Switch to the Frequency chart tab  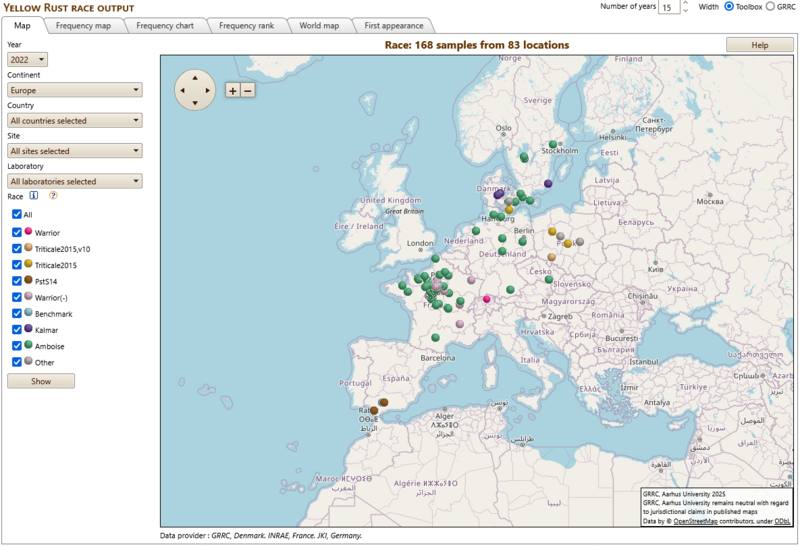point(165,25)
